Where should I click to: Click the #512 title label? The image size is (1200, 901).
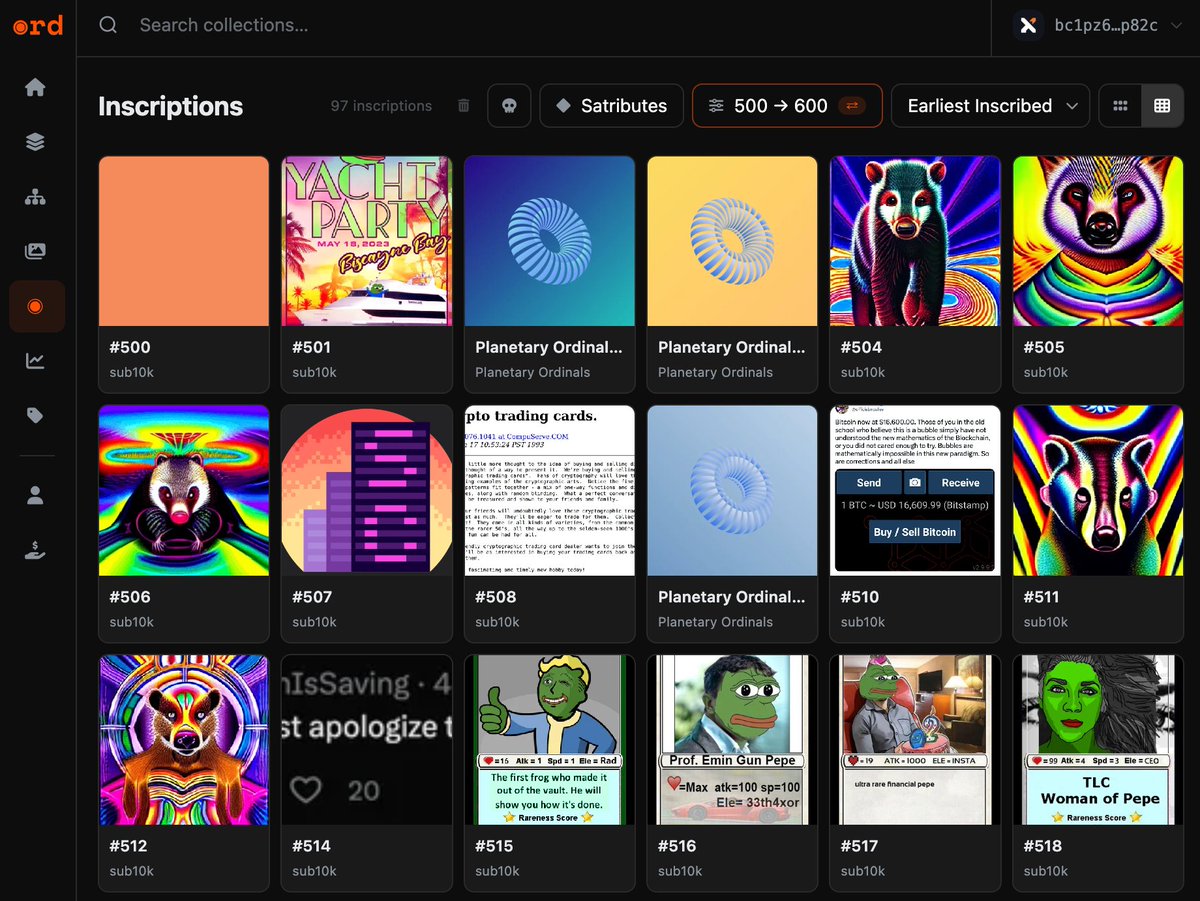coord(128,846)
